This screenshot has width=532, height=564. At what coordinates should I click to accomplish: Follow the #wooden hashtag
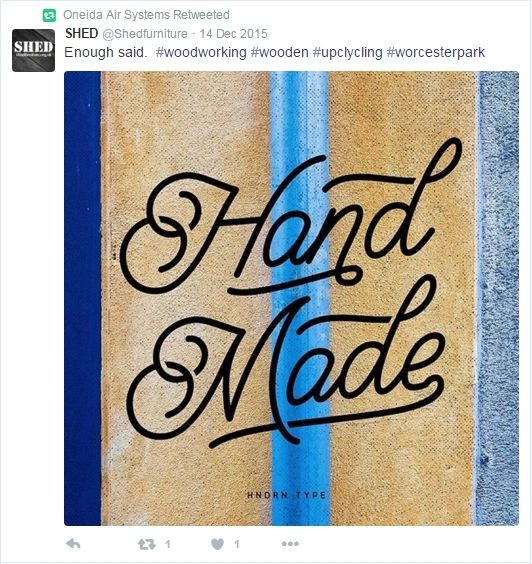279,52
